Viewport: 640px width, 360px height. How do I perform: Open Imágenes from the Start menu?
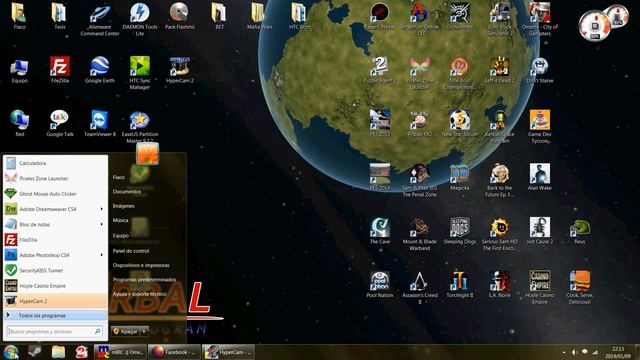123,206
